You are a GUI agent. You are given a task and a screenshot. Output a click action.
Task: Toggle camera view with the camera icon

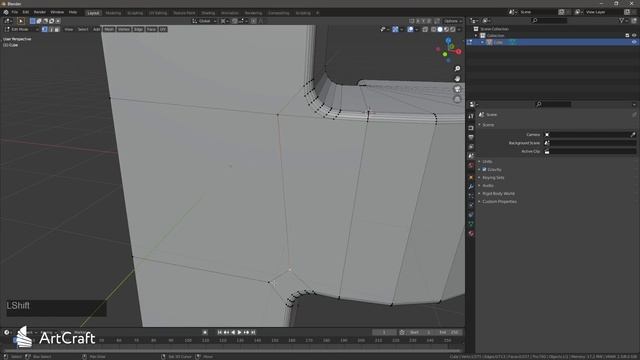(457, 89)
